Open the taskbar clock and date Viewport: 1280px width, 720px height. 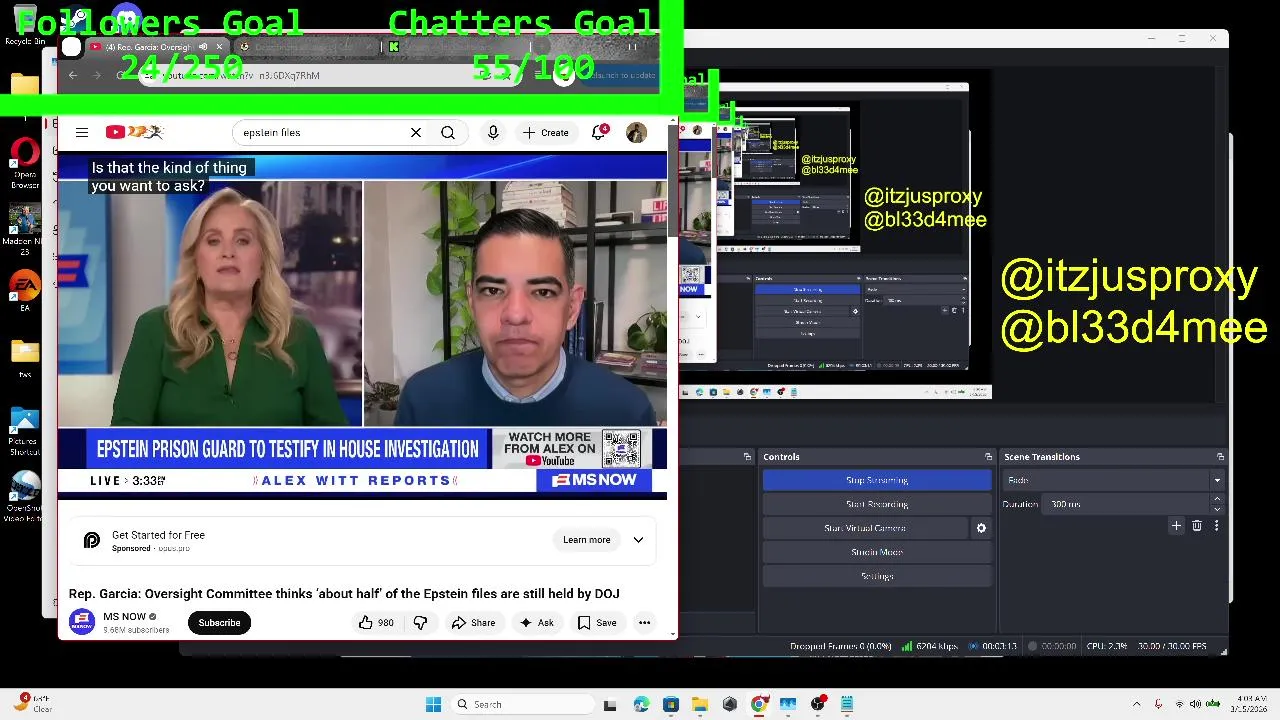click(1249, 704)
